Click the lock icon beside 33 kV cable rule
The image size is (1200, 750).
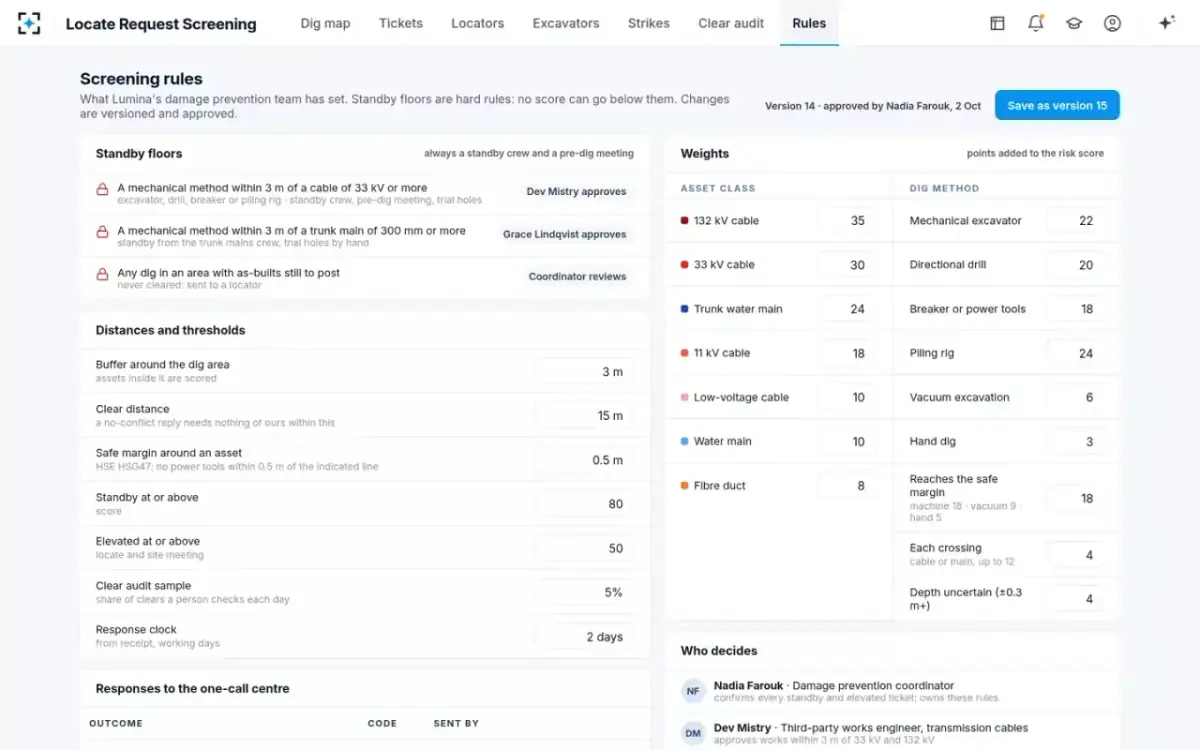pos(102,190)
